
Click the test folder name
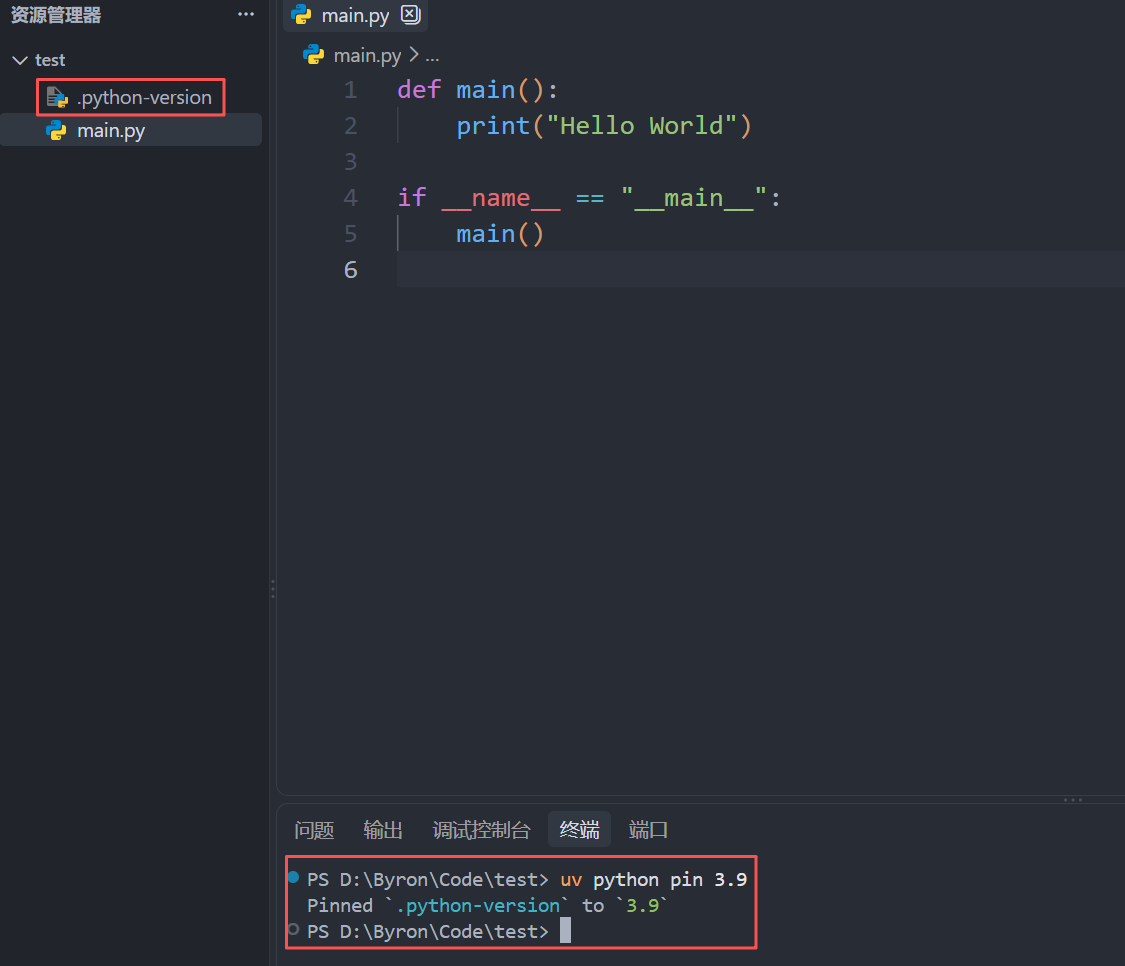(x=50, y=60)
